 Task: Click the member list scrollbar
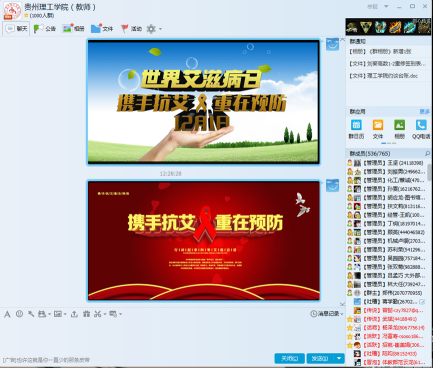coord(429,172)
